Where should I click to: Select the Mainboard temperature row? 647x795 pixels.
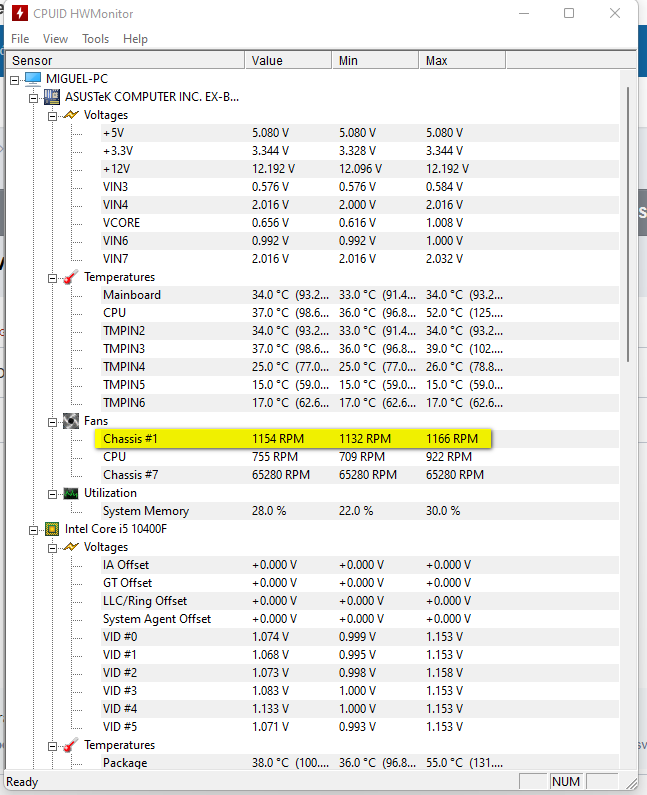tap(360, 295)
